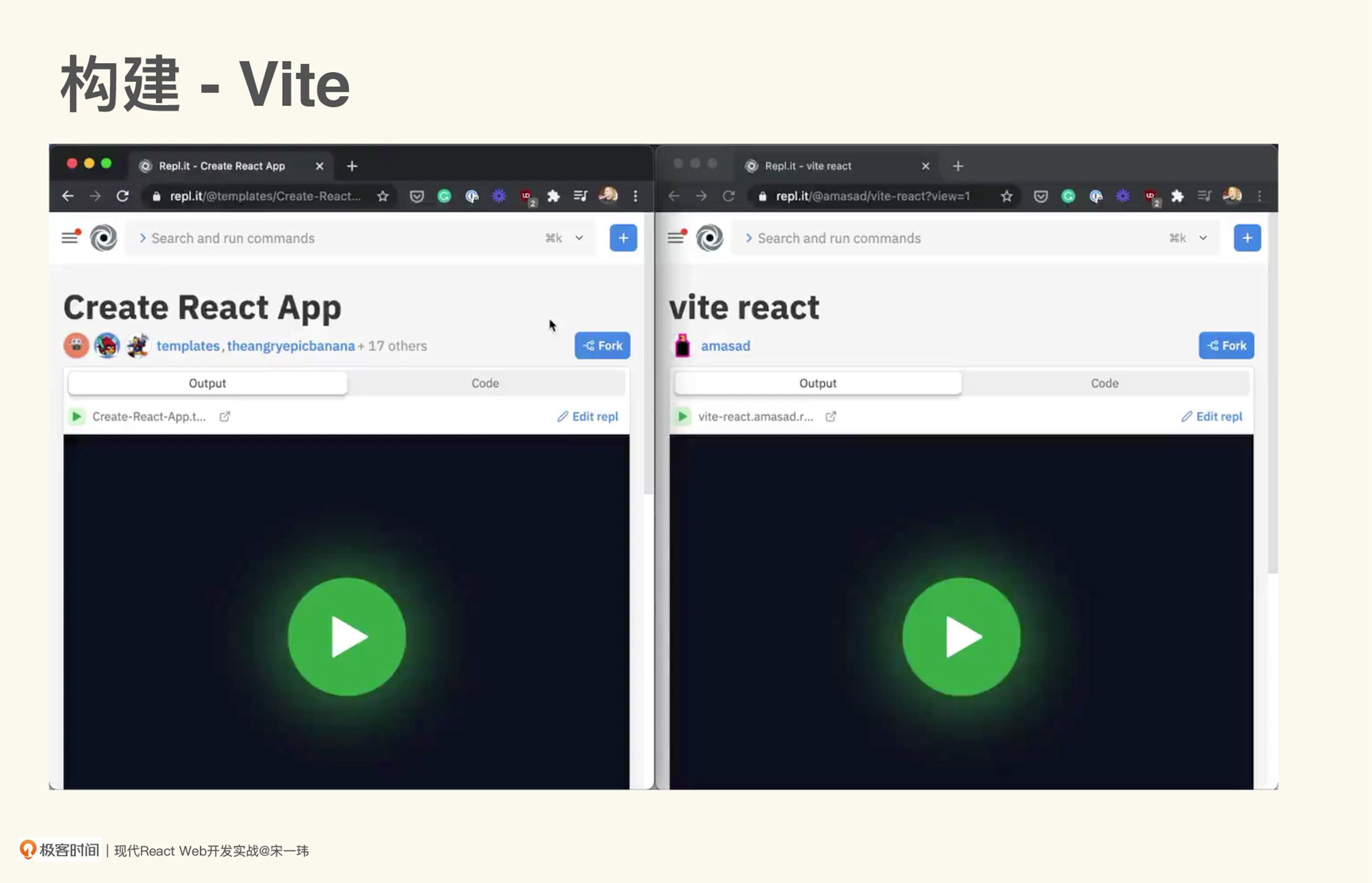The height and width of the screenshot is (883, 1372).
Task: Close the Create React App browser tab
Action: (x=320, y=166)
